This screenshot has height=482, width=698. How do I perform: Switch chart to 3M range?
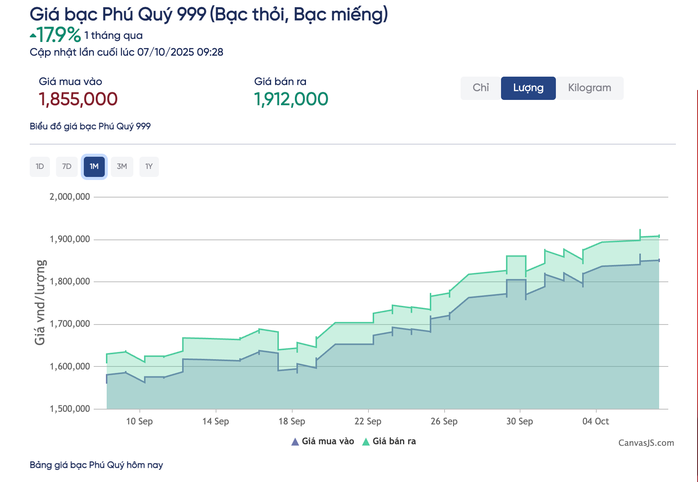tap(121, 166)
